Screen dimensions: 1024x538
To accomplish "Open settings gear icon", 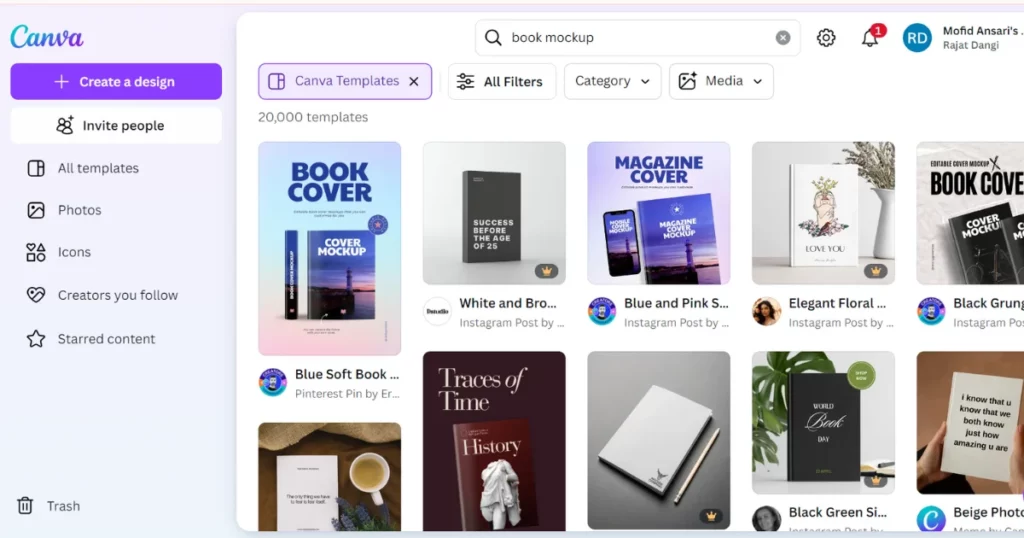I will pos(826,38).
